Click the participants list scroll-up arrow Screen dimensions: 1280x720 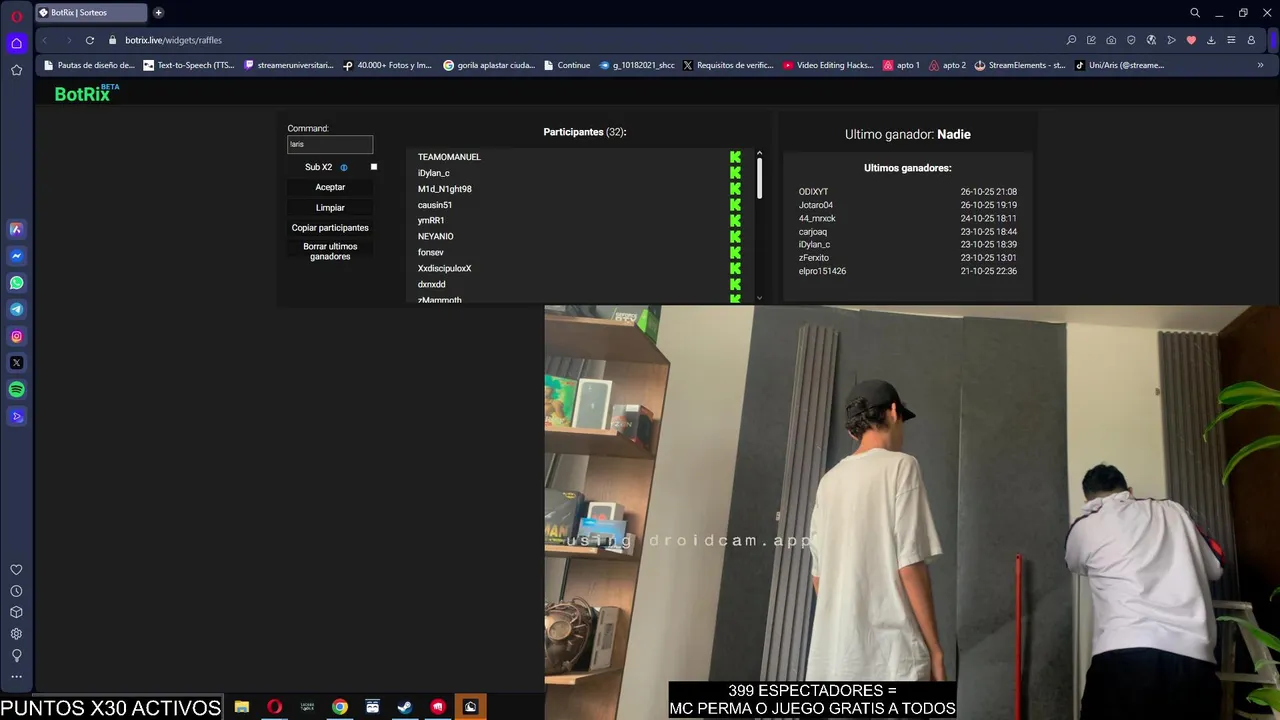(x=760, y=153)
